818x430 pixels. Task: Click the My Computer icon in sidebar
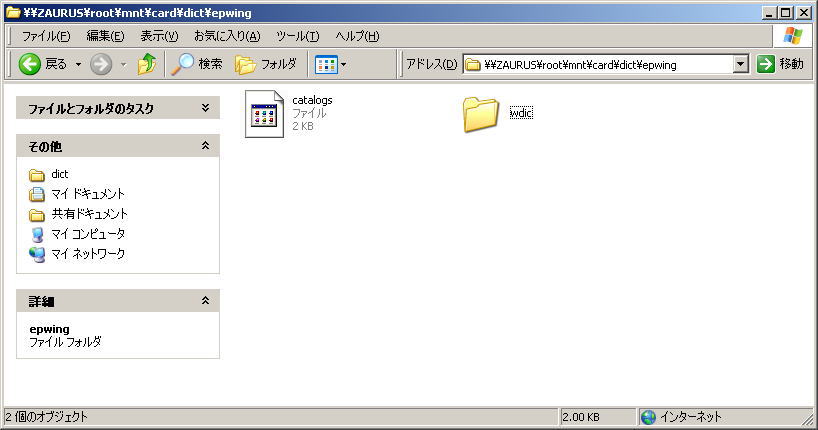tap(37, 234)
